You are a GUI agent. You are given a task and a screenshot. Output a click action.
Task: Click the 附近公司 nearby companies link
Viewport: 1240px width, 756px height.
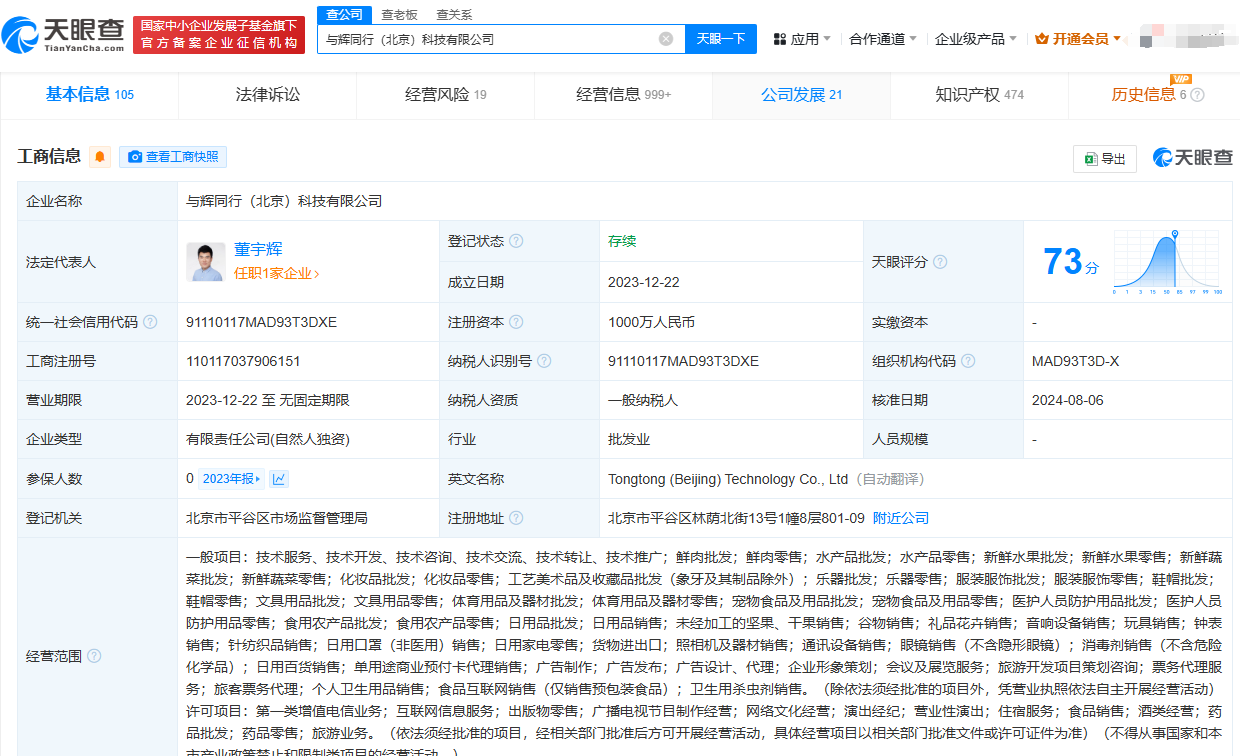[901, 518]
